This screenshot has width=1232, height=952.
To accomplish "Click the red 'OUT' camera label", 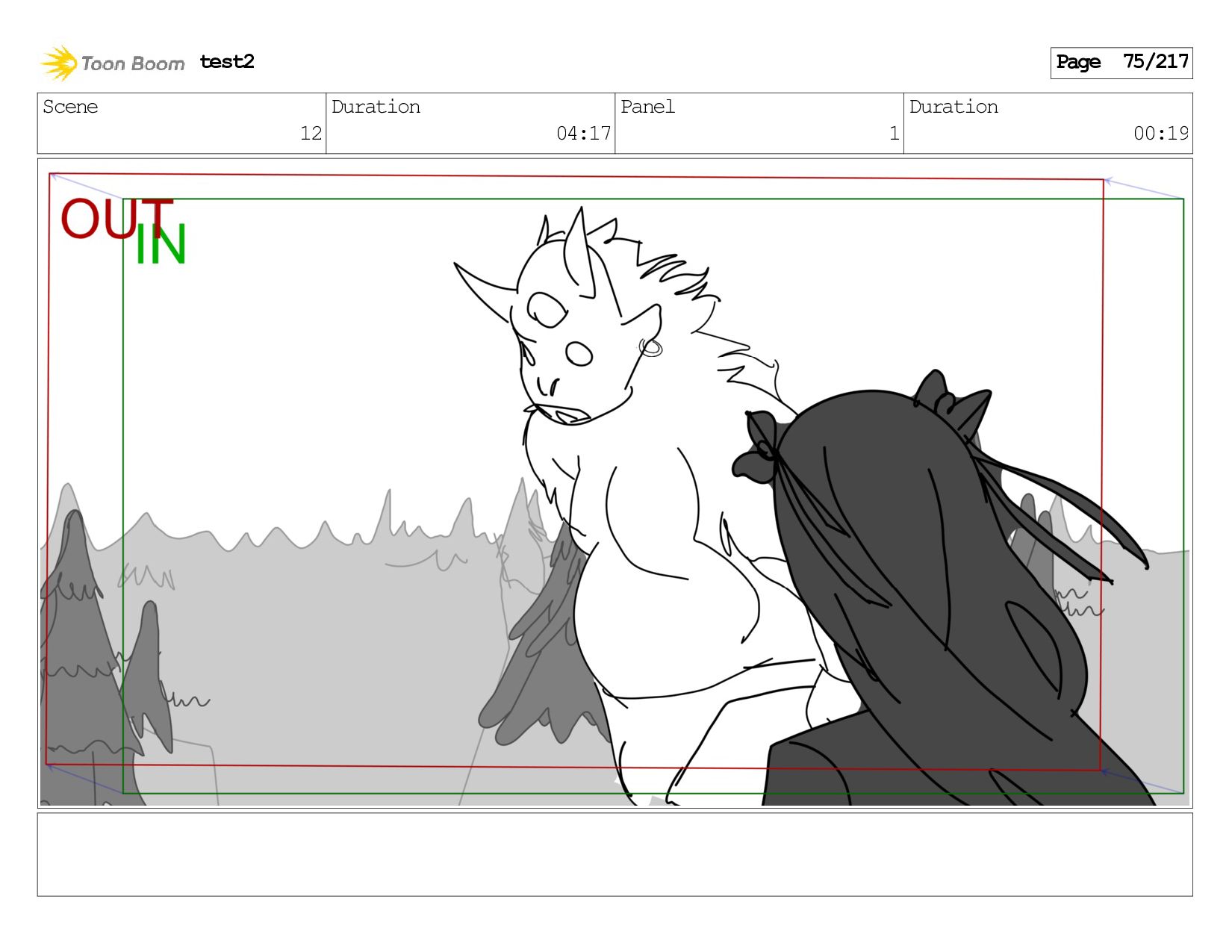I will pyautogui.click(x=116, y=218).
